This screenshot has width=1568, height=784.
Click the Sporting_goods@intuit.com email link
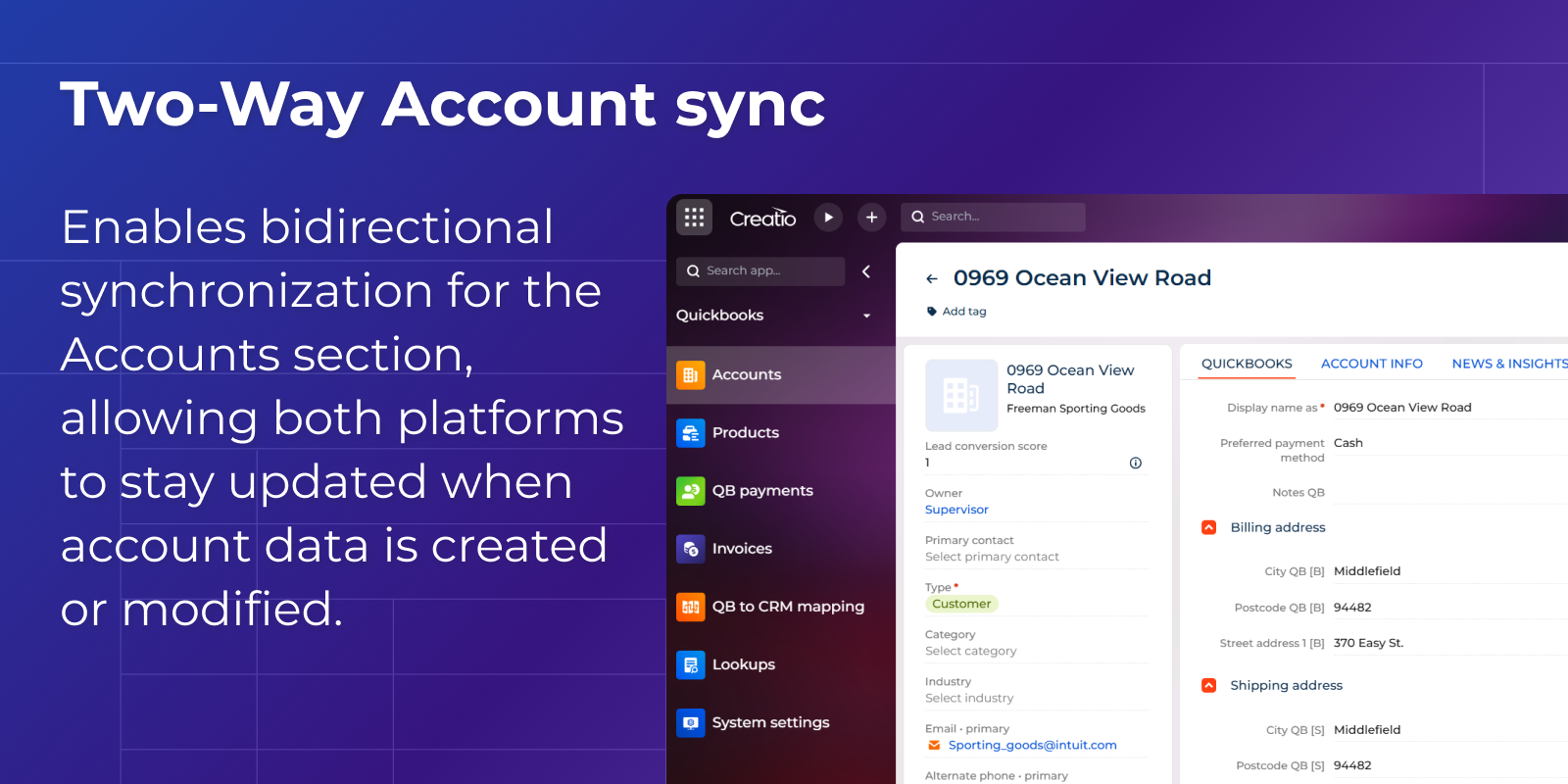(x=1032, y=745)
